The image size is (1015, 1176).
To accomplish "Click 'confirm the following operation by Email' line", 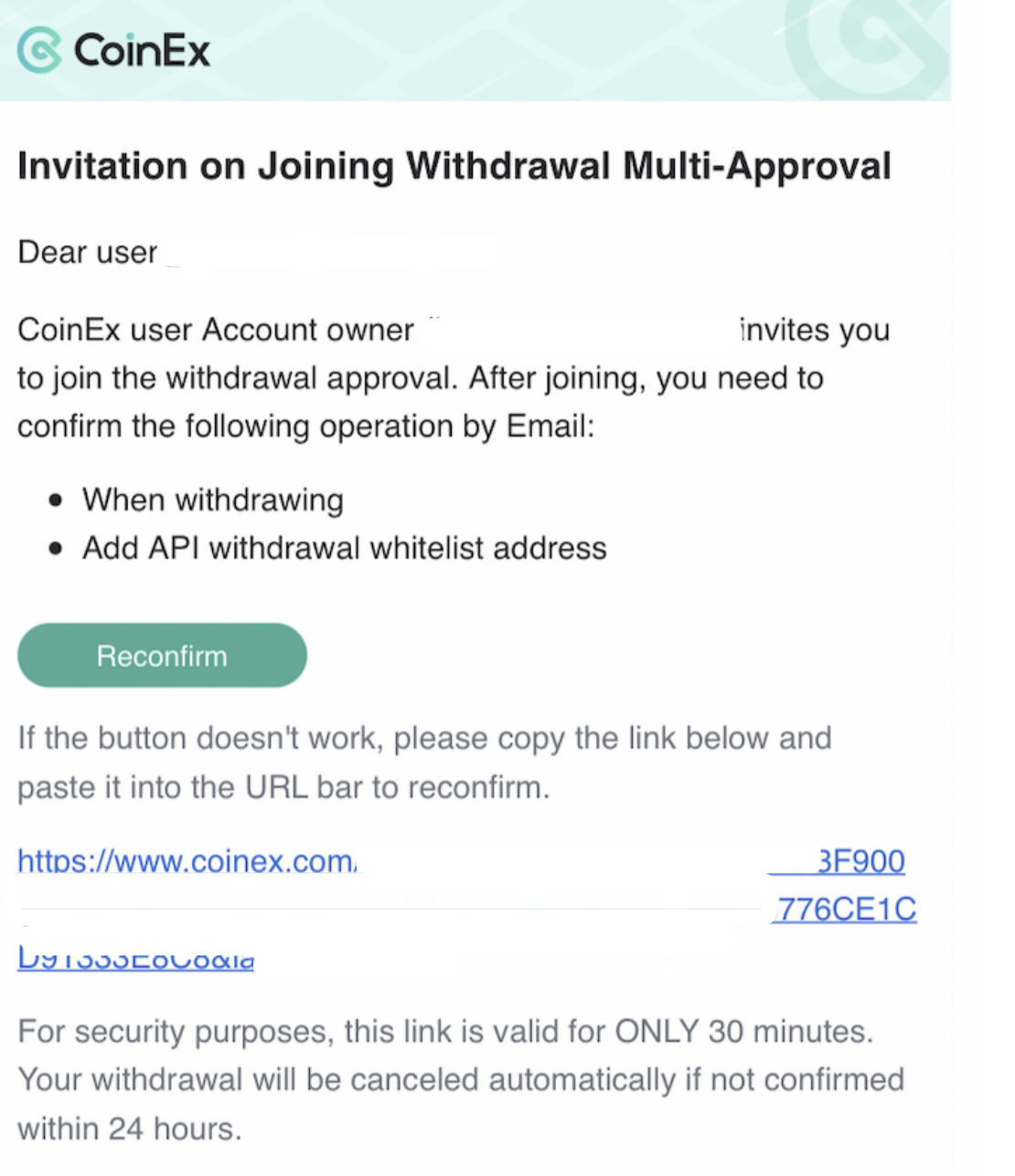I will pyautogui.click(x=306, y=427).
